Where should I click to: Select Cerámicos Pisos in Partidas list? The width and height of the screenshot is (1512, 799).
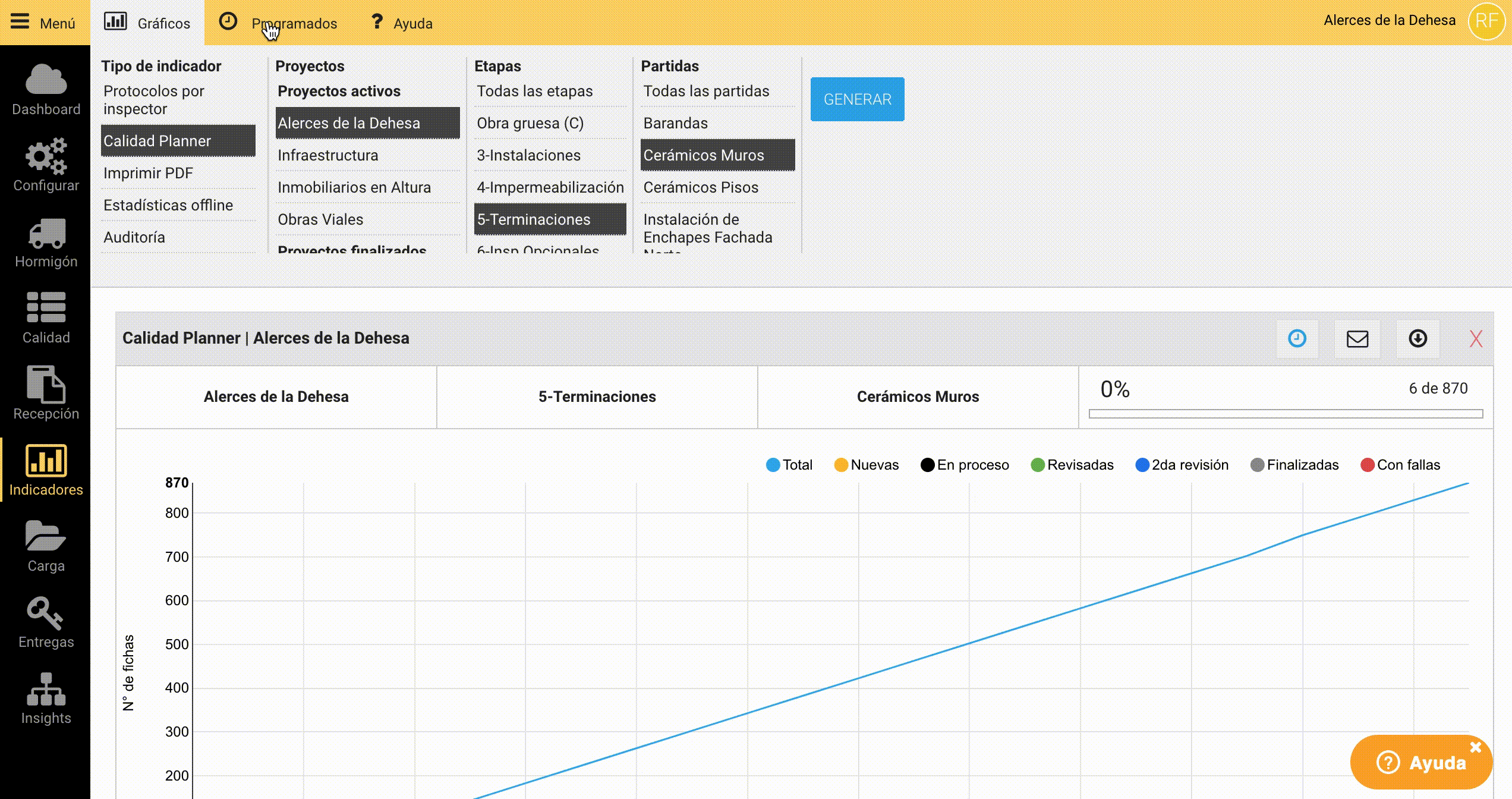tap(701, 187)
